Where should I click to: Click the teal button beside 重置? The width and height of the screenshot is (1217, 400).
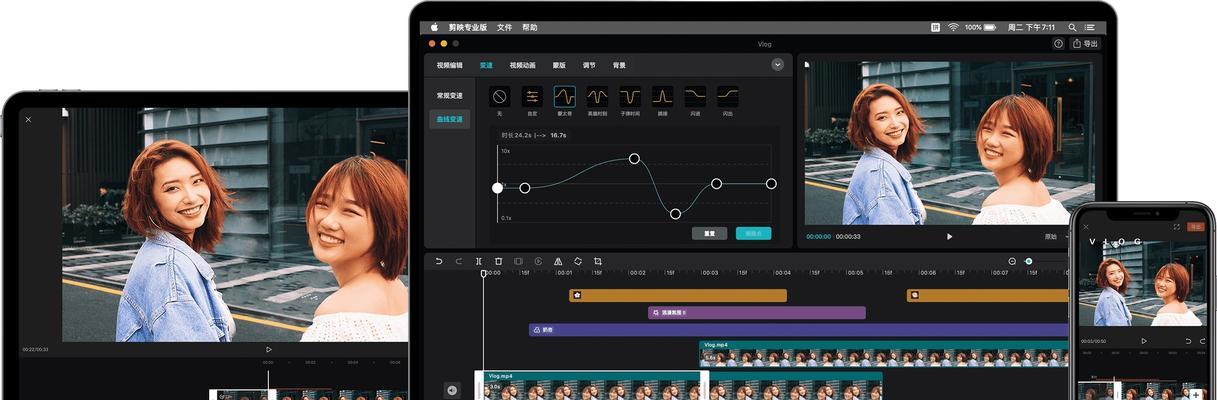(x=753, y=233)
